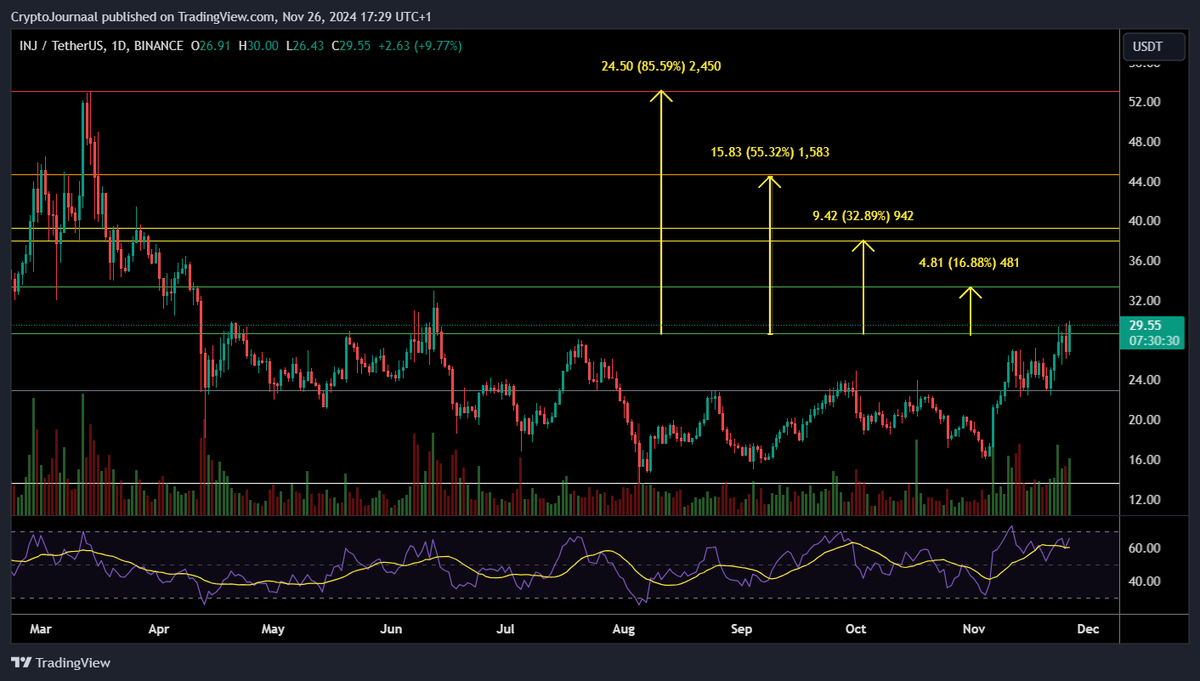The width and height of the screenshot is (1200, 681).
Task: Click the Aug label on time axis
Action: pos(624,630)
